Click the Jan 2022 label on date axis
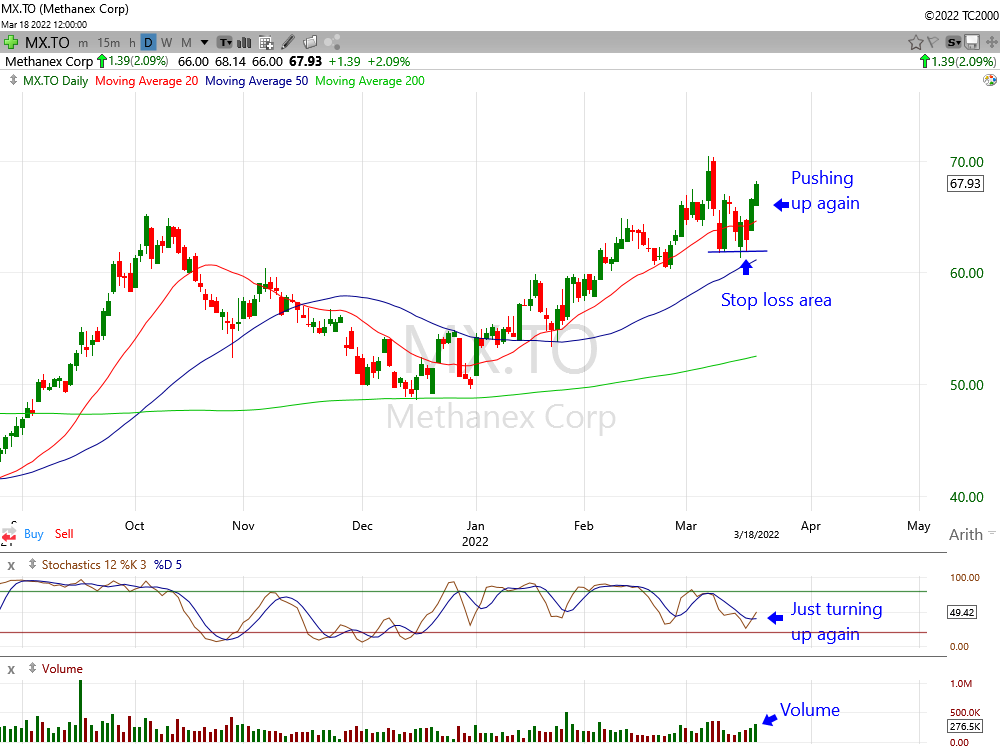 pos(475,534)
